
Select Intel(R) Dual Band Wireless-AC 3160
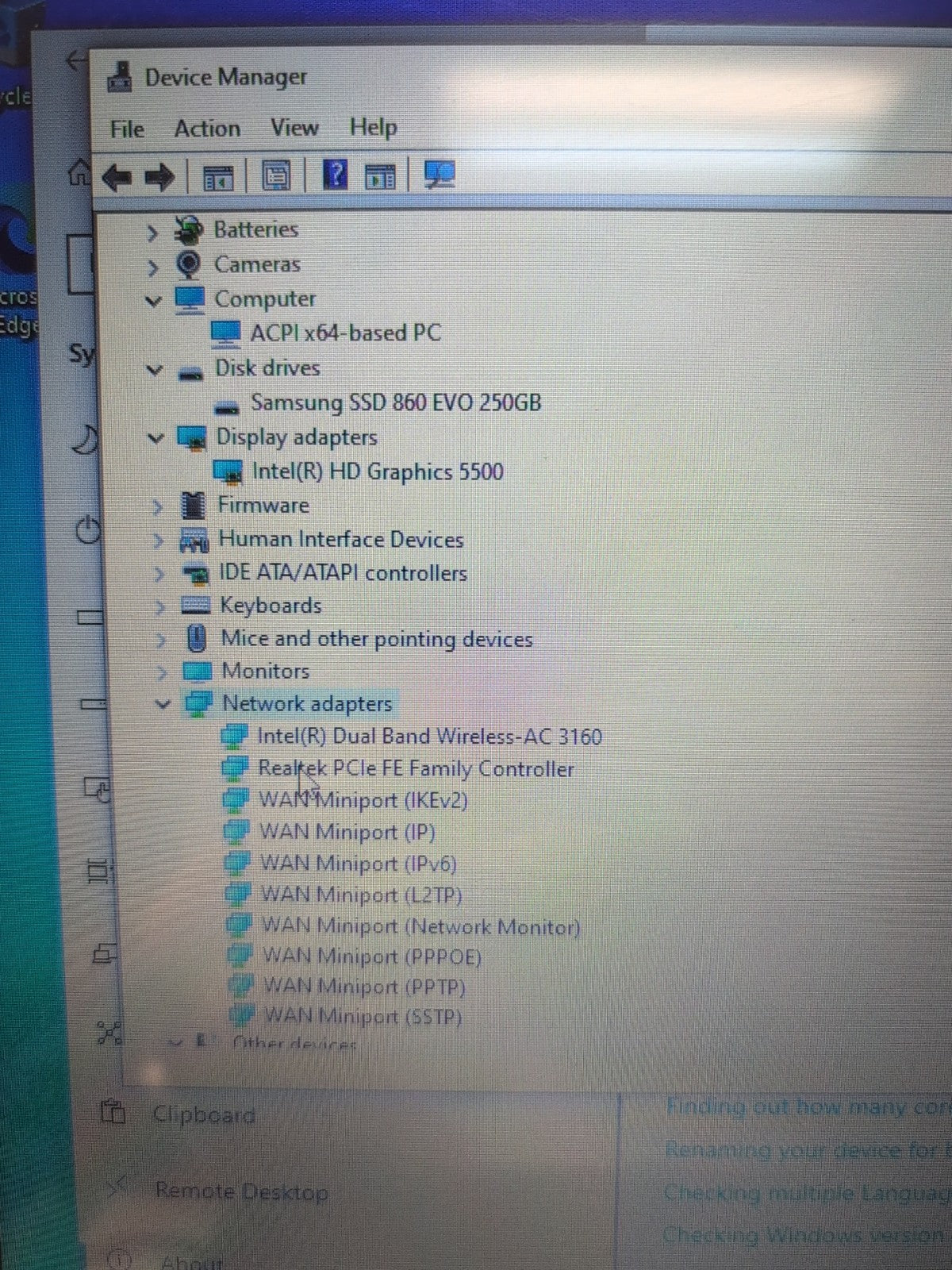click(429, 736)
